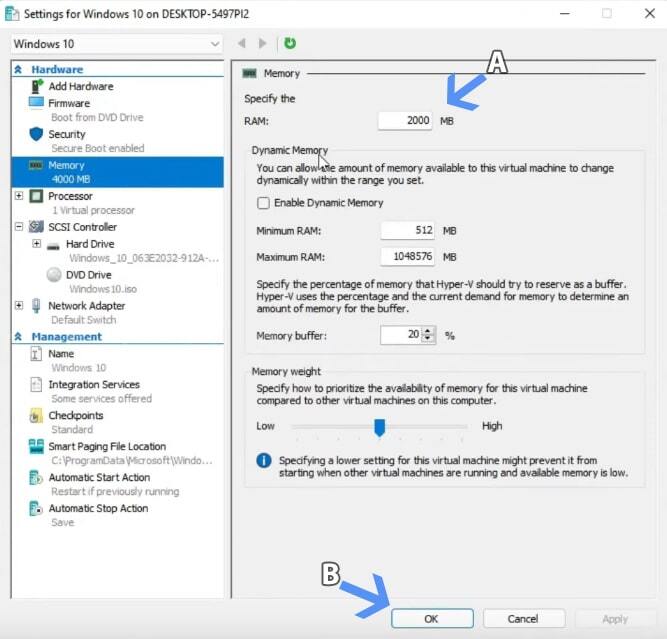Screen dimensions: 667x639
Task: Select Integration Services
Action: click(94, 385)
